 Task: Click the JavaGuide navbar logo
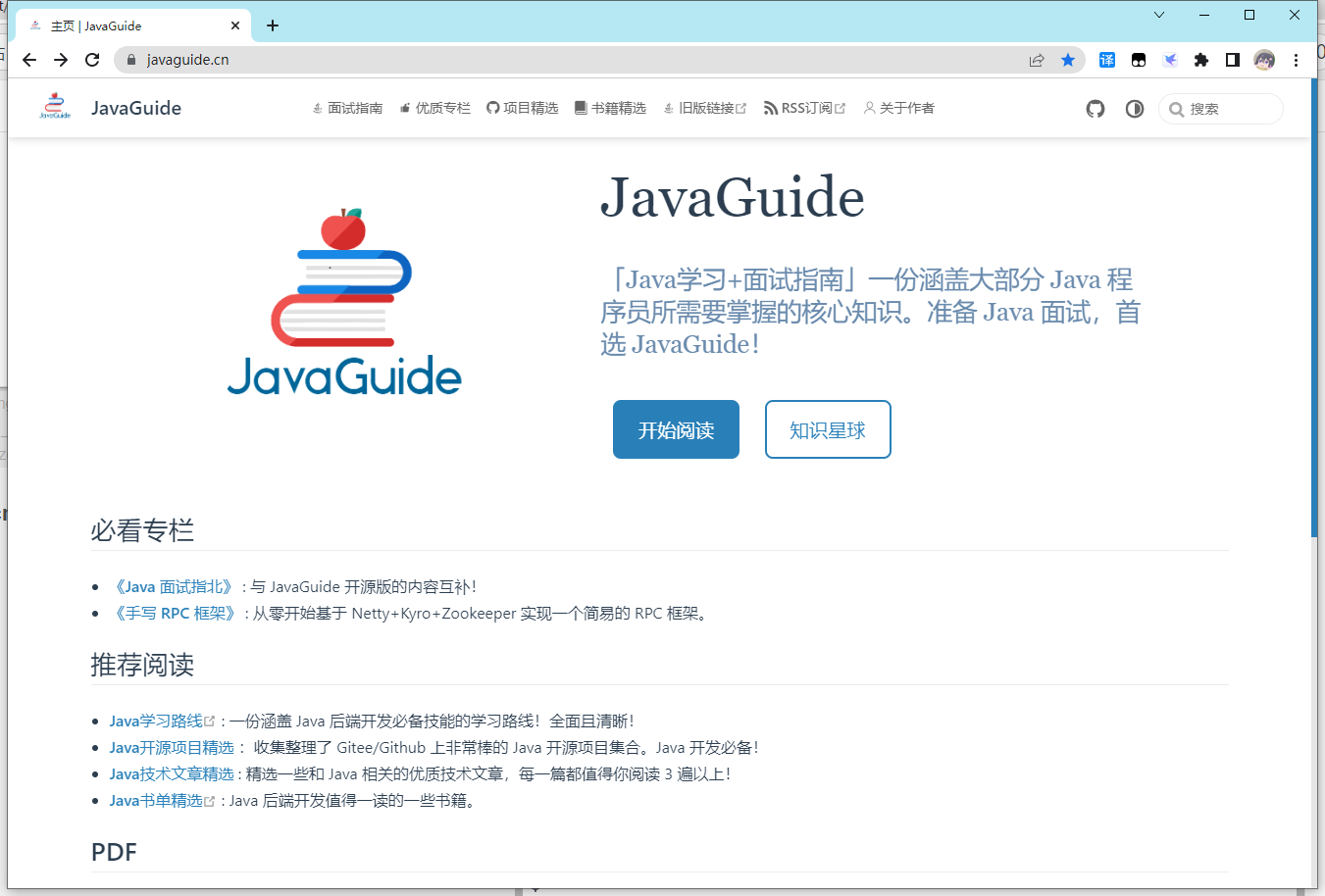[x=55, y=106]
